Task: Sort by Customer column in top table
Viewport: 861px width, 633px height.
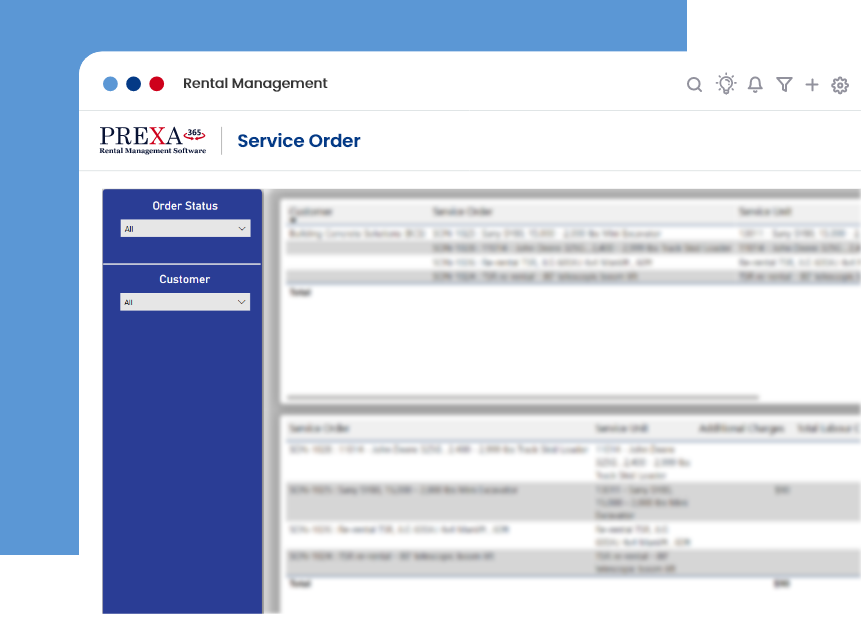Action: tap(310, 212)
